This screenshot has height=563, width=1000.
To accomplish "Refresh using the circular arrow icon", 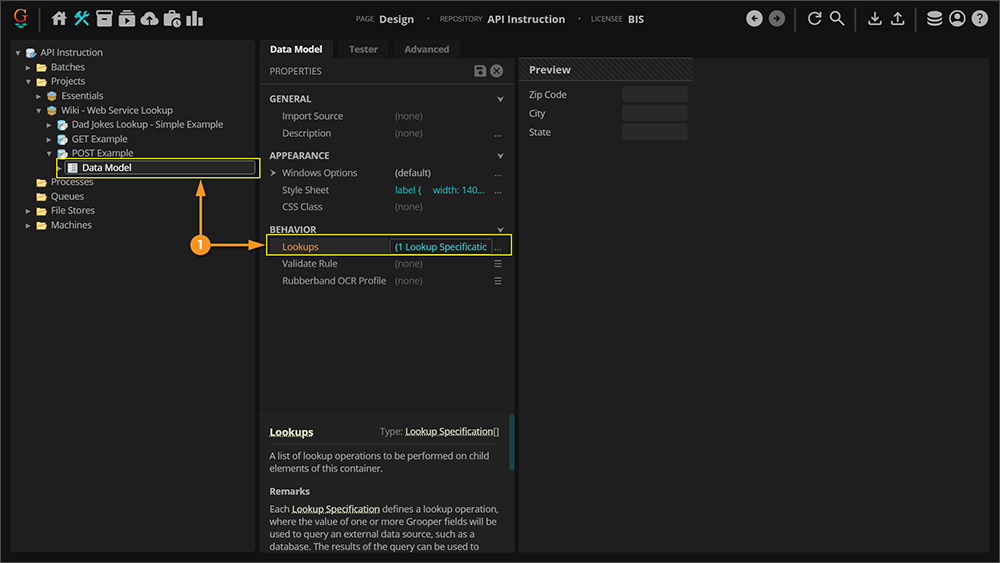I will (x=814, y=19).
